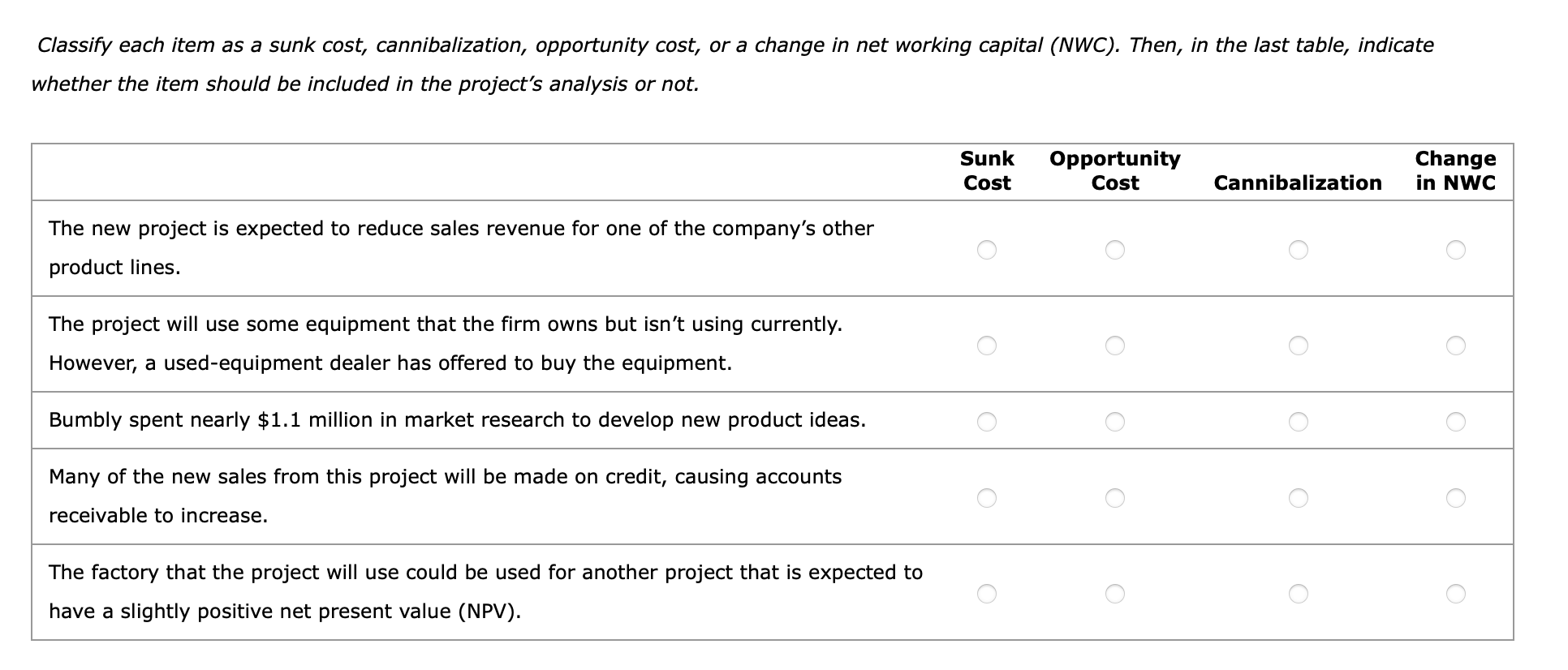The height and width of the screenshot is (670, 1568).
Task: Select Change in NWC for market research item
Action: pyautogui.click(x=1455, y=421)
